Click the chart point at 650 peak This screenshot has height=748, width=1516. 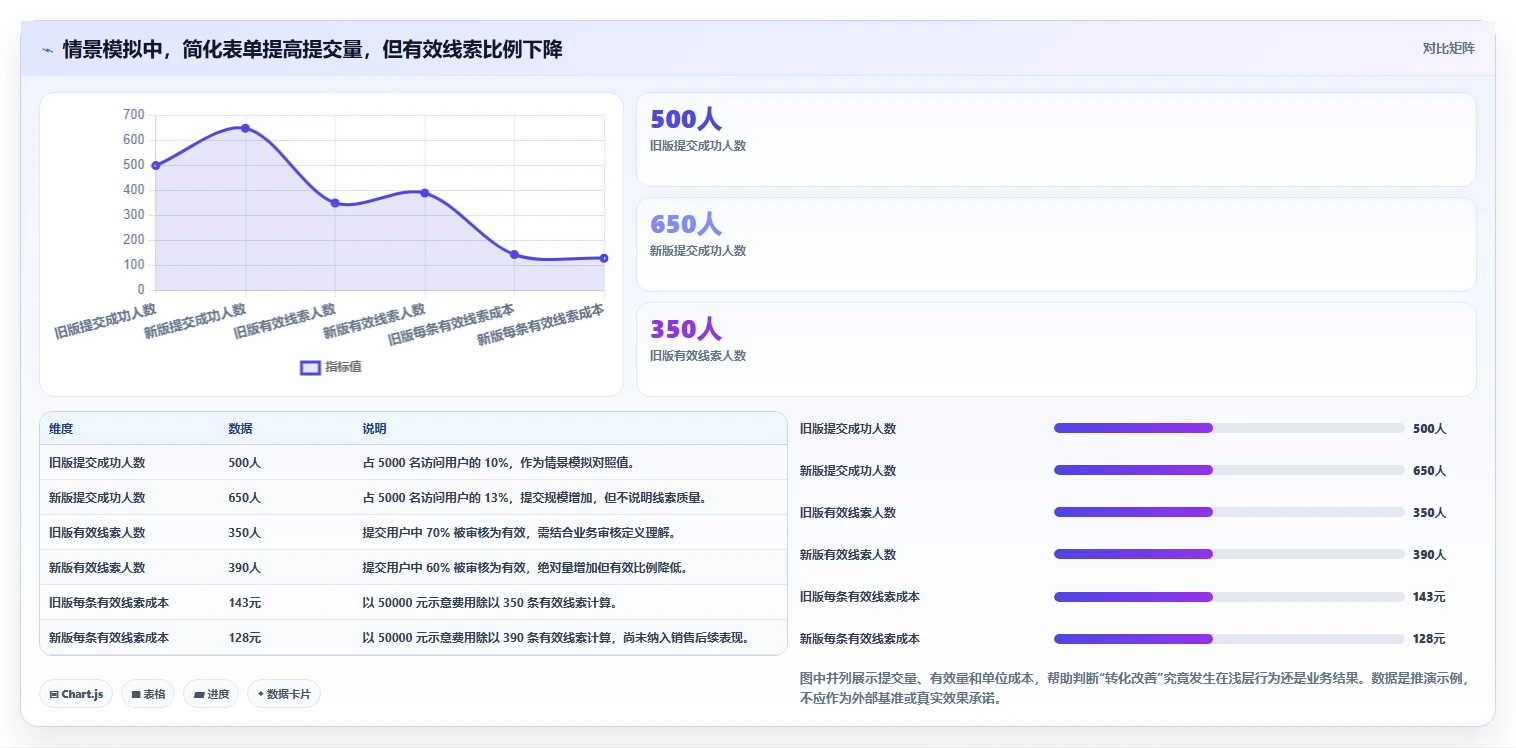click(245, 128)
